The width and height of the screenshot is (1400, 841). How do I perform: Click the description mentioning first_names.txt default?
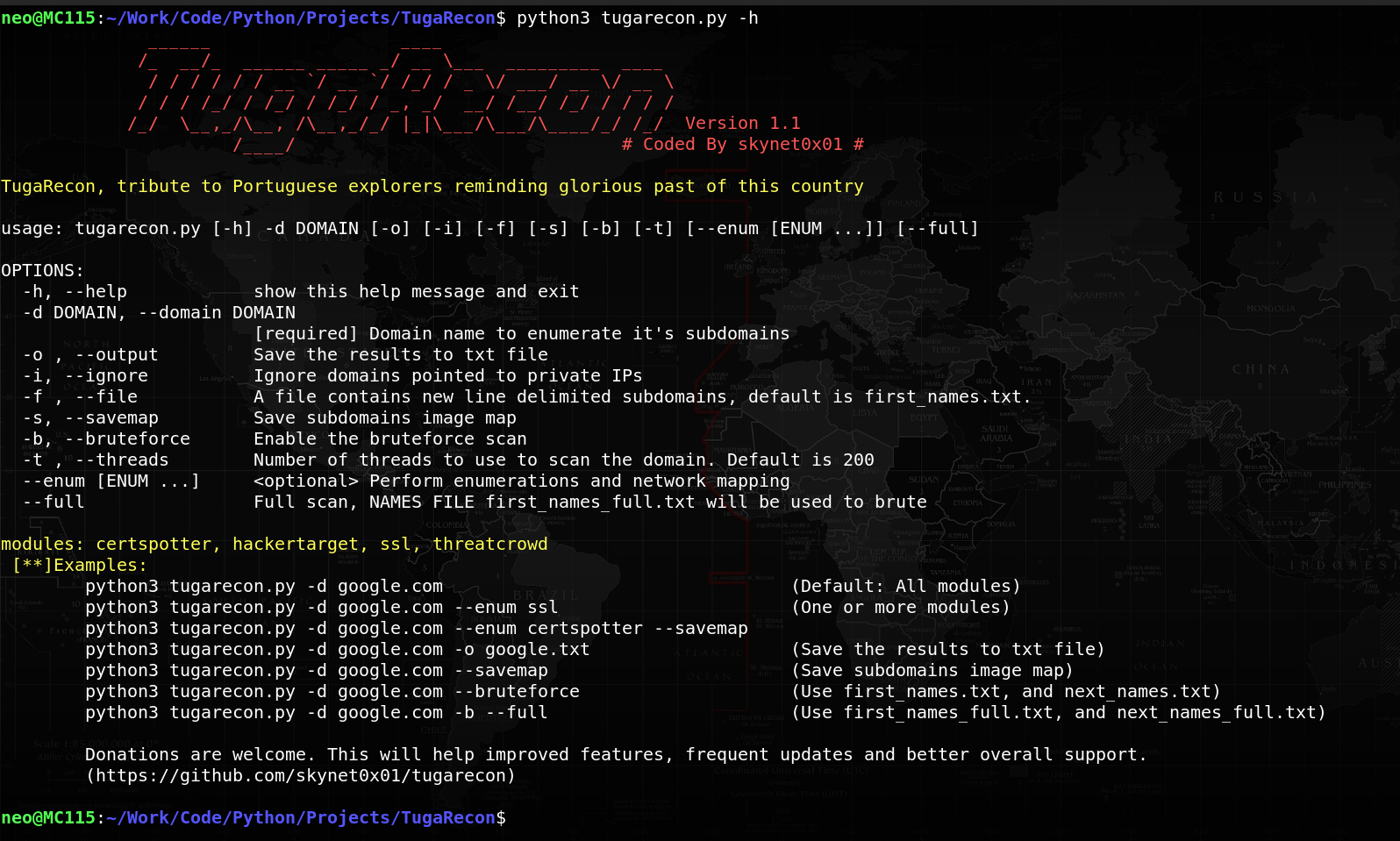click(x=643, y=396)
